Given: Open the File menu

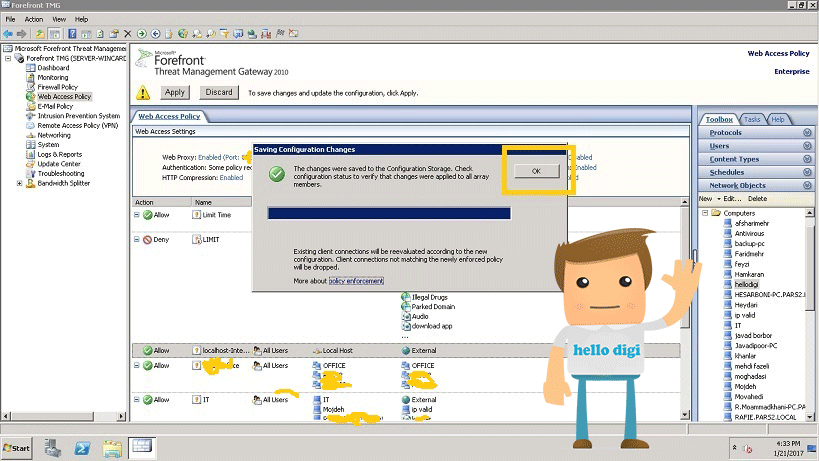Looking at the screenshot, I should 10,19.
